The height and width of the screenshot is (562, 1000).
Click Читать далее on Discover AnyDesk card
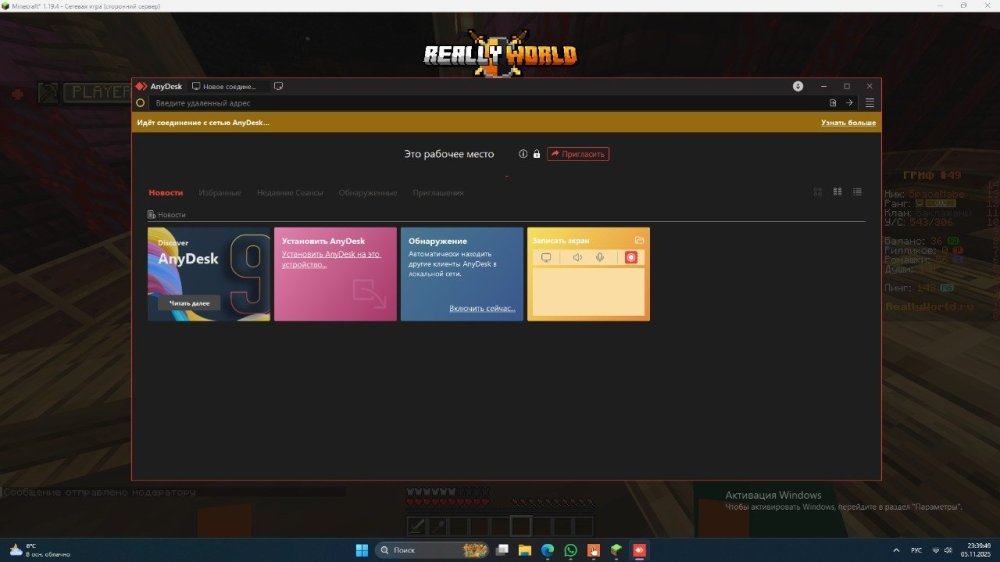click(x=189, y=303)
